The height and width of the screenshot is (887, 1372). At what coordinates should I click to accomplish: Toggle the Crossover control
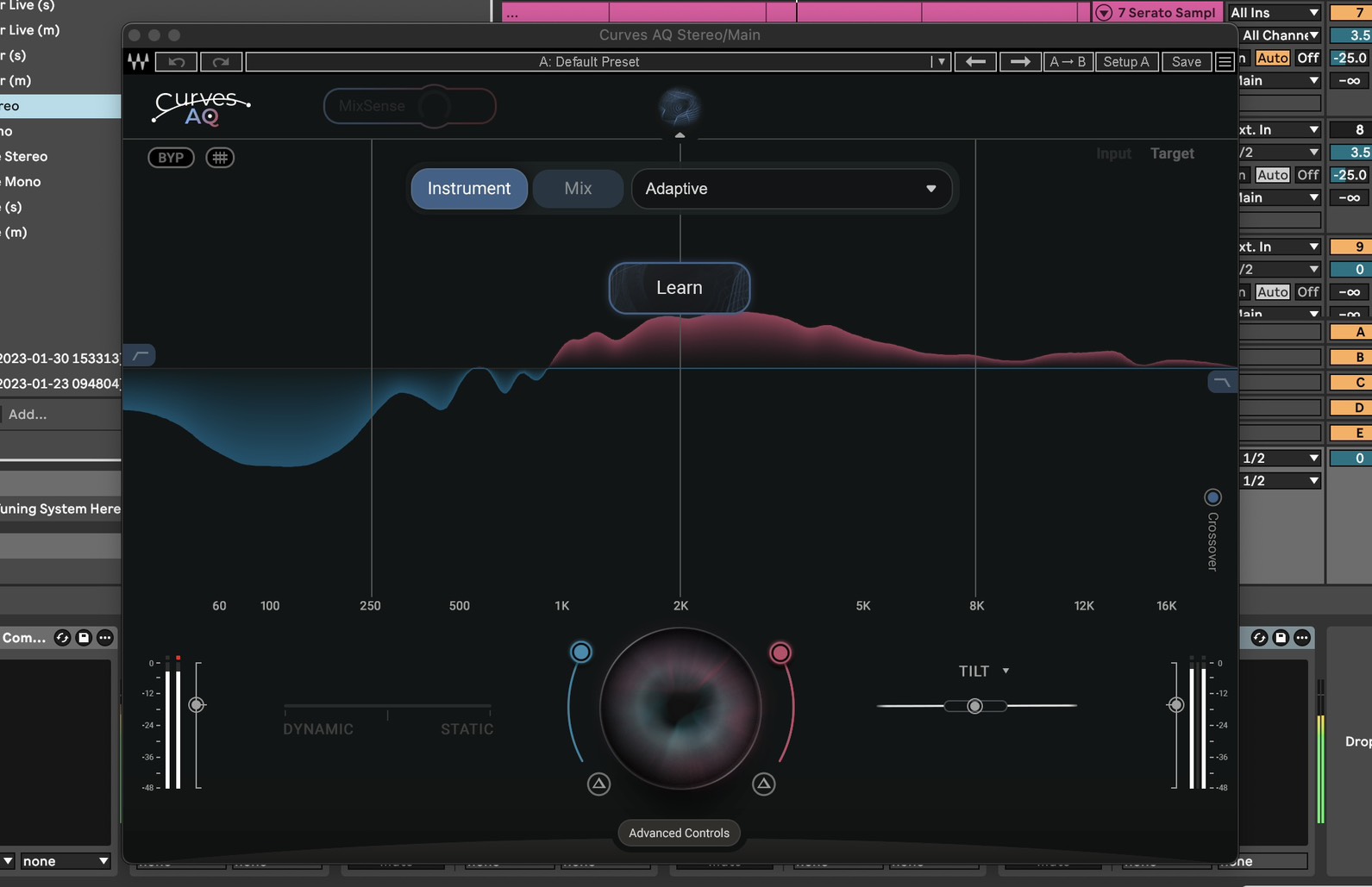coord(1212,497)
